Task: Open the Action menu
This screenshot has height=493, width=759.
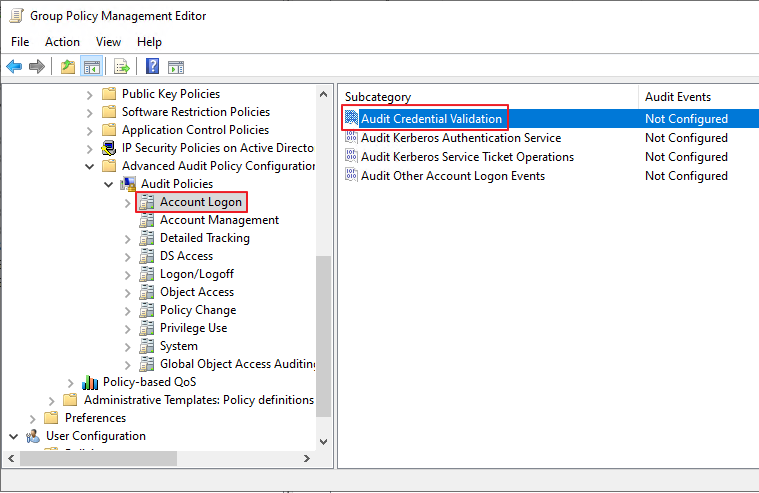Action: pos(62,42)
